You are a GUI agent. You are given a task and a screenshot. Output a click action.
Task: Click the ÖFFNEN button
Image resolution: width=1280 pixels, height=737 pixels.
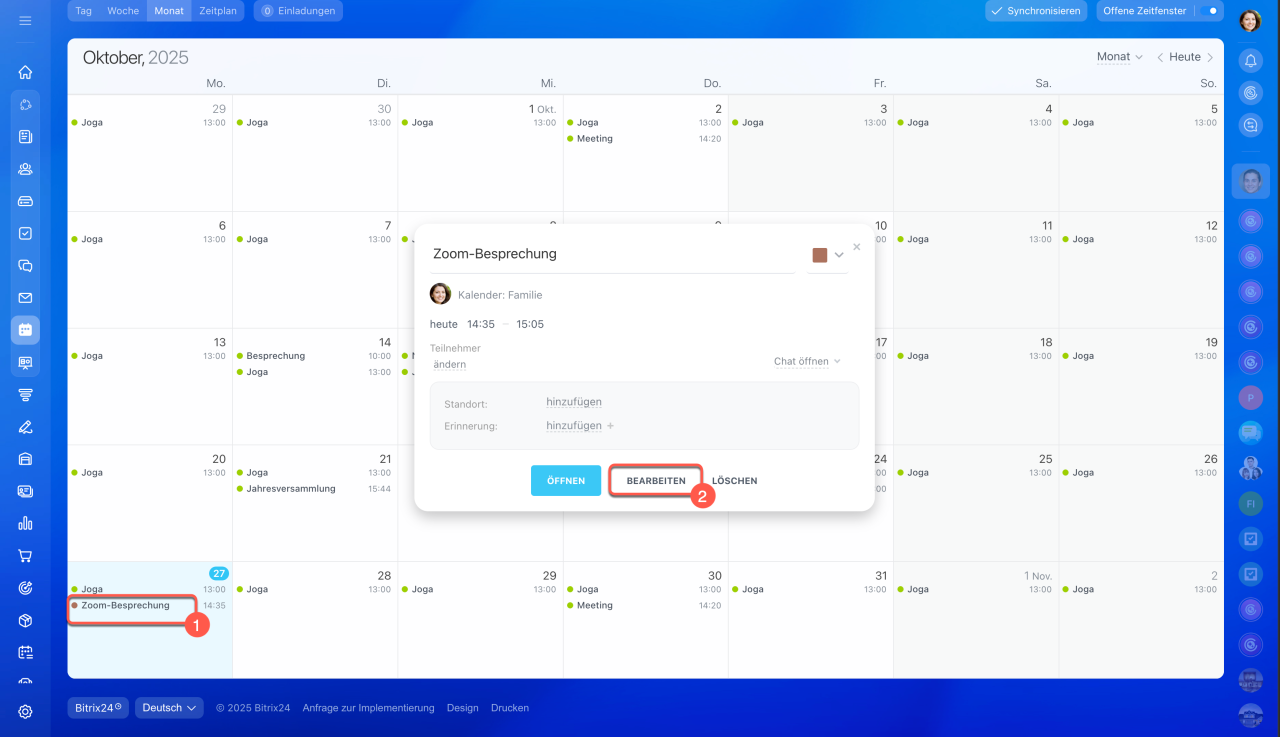pyautogui.click(x=565, y=481)
